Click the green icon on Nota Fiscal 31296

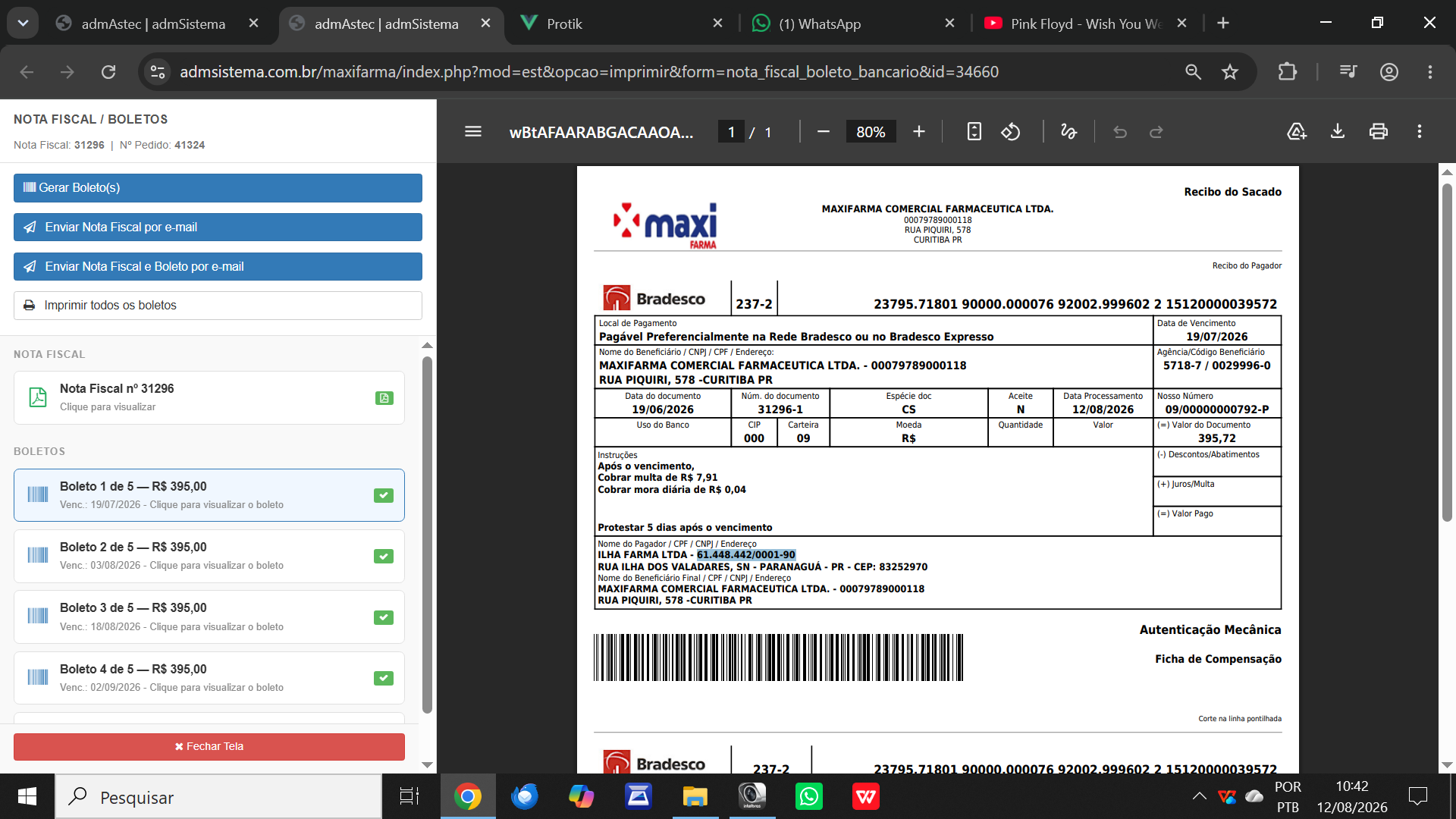[x=384, y=398]
